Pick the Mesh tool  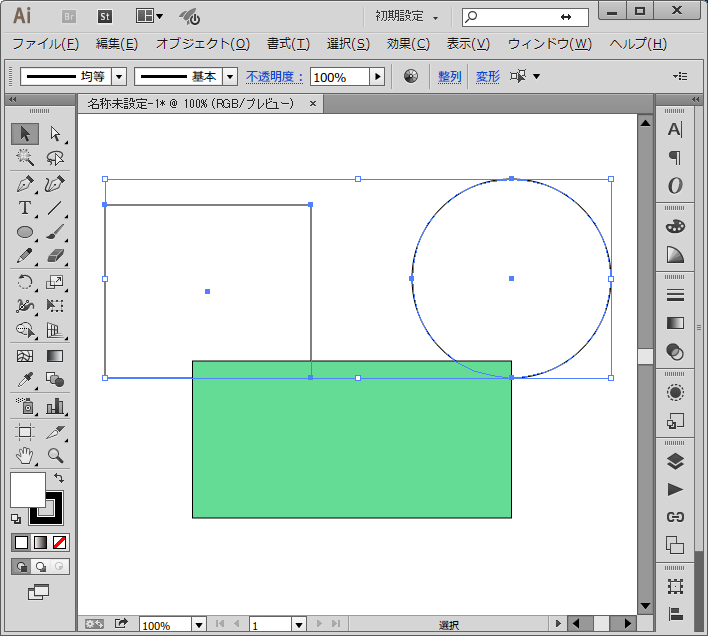[25, 356]
